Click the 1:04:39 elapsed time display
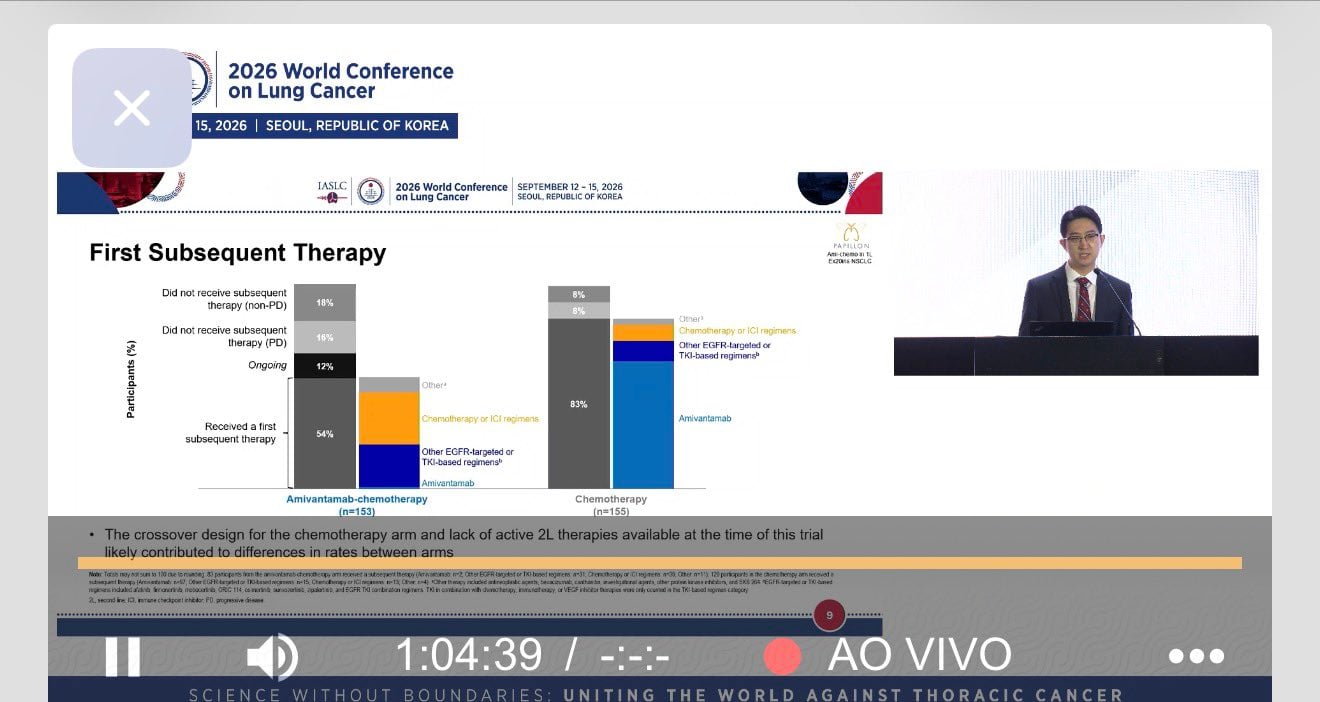The height and width of the screenshot is (702, 1320). (469, 655)
